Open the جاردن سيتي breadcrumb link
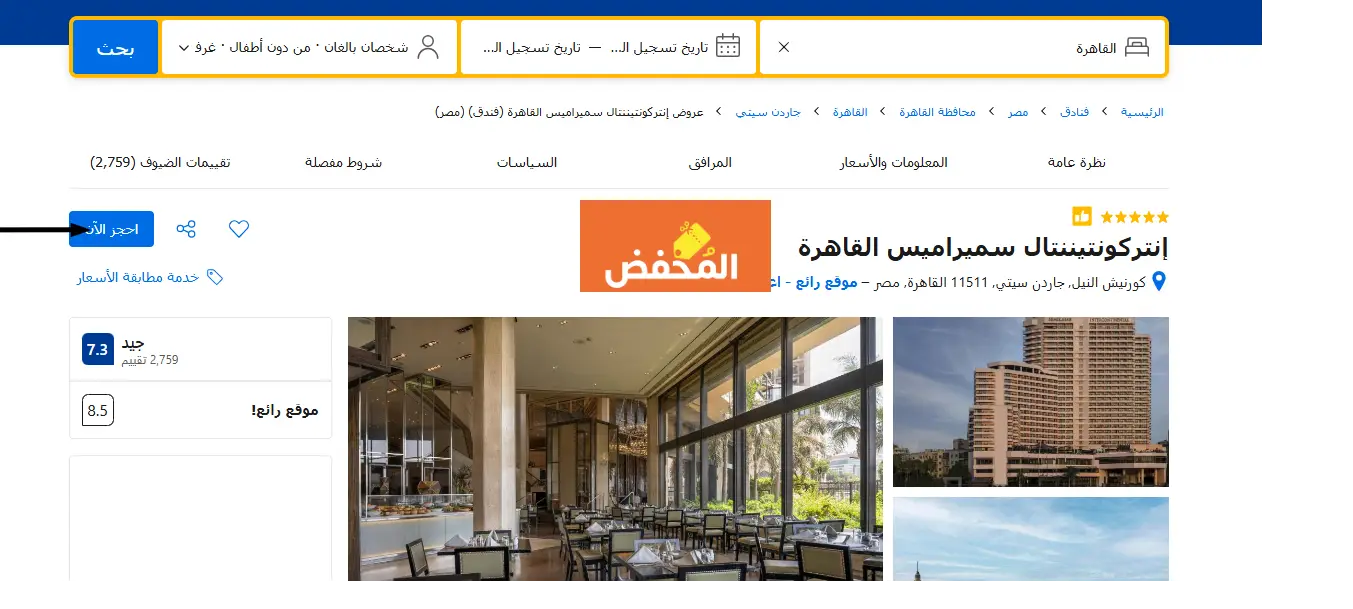Viewport: 1353px width, 609px height. pos(768,112)
